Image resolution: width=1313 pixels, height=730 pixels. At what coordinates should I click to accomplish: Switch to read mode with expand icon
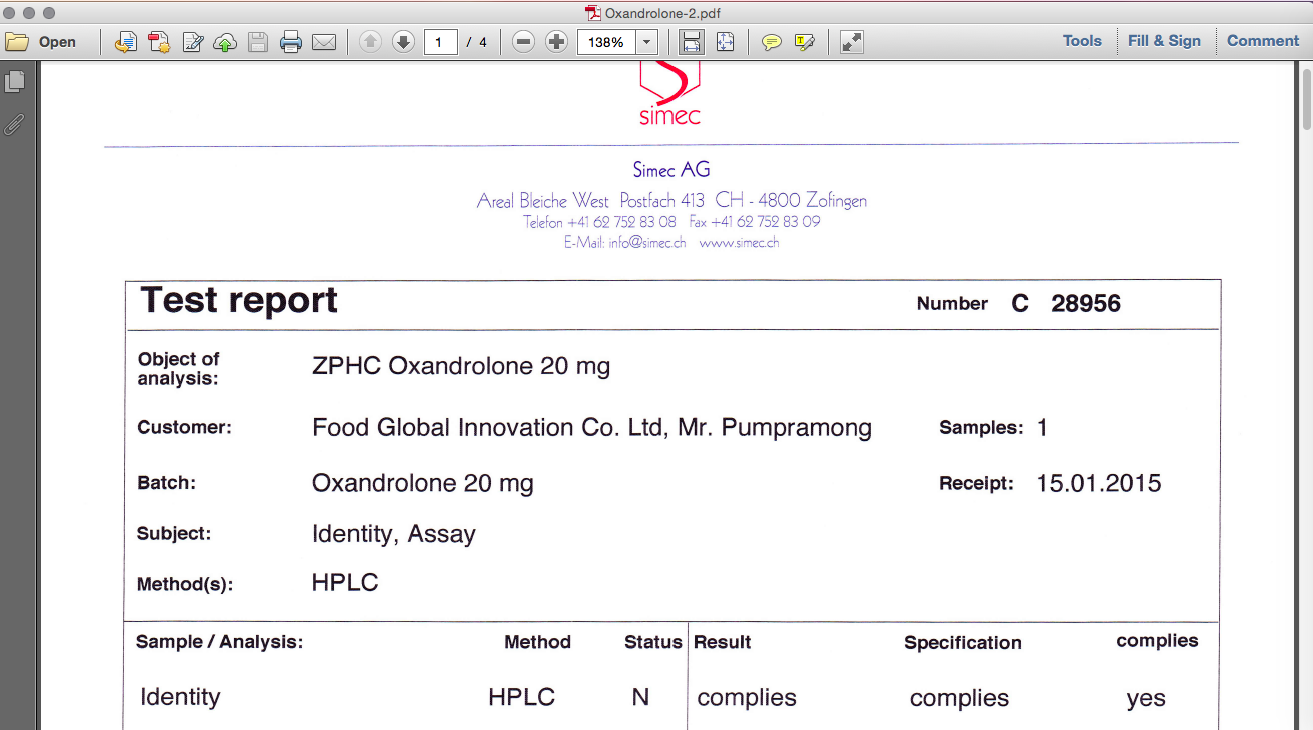pyautogui.click(x=851, y=42)
